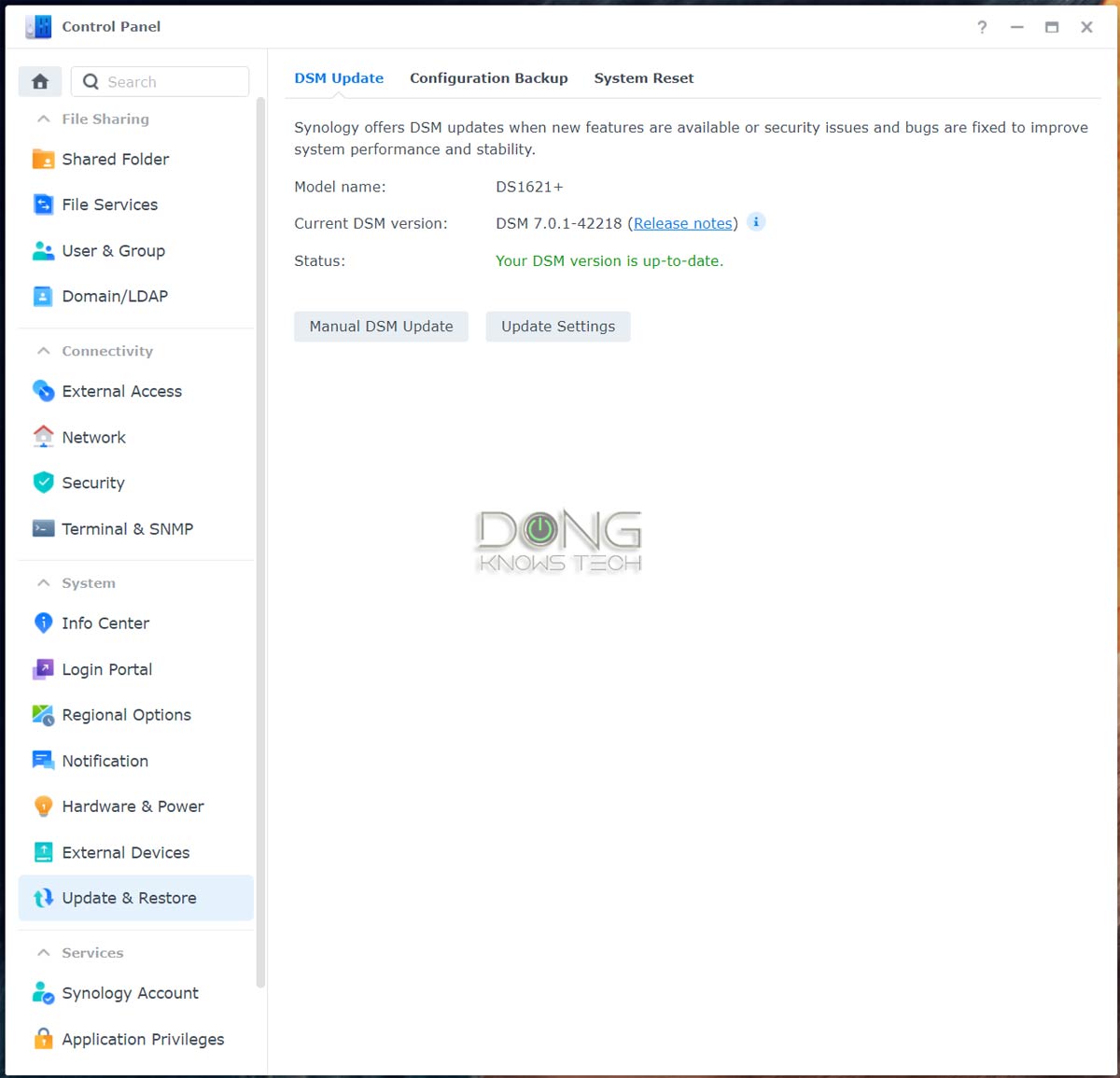The image size is (1120, 1078).
Task: Click the DS1621+ model name text
Action: point(529,187)
